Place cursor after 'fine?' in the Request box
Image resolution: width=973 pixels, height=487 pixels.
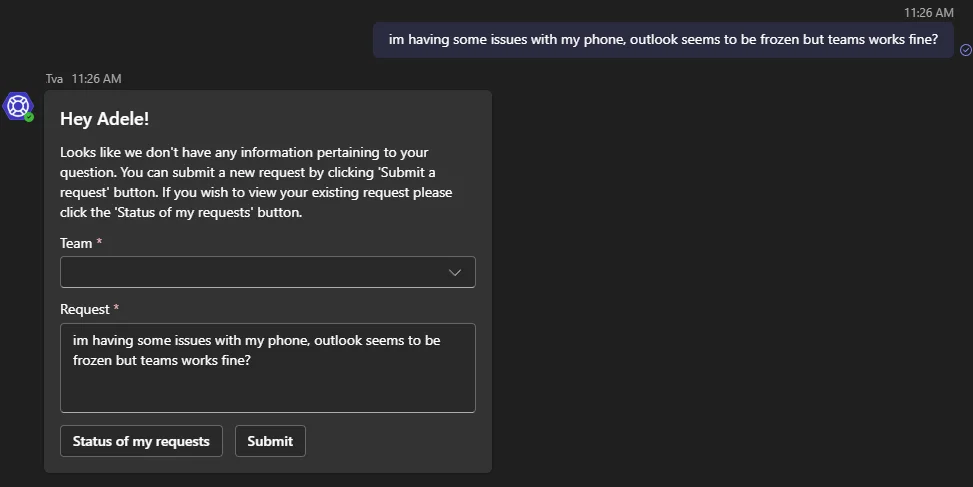tap(251, 360)
